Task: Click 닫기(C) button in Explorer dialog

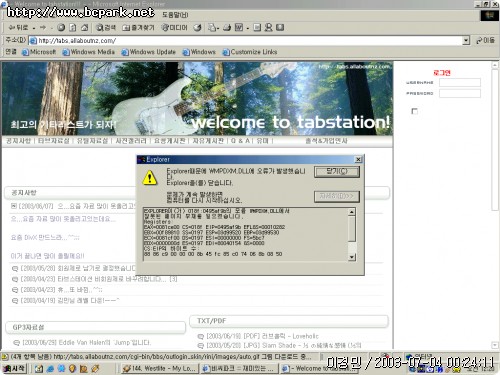Action: [x=337, y=172]
